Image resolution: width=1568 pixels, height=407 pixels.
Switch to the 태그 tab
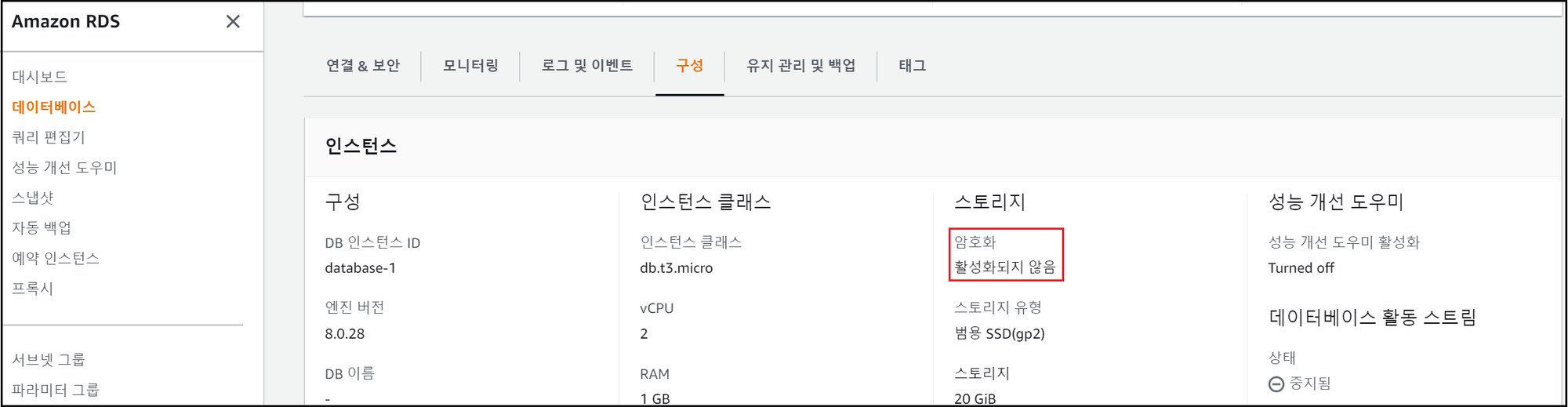913,66
